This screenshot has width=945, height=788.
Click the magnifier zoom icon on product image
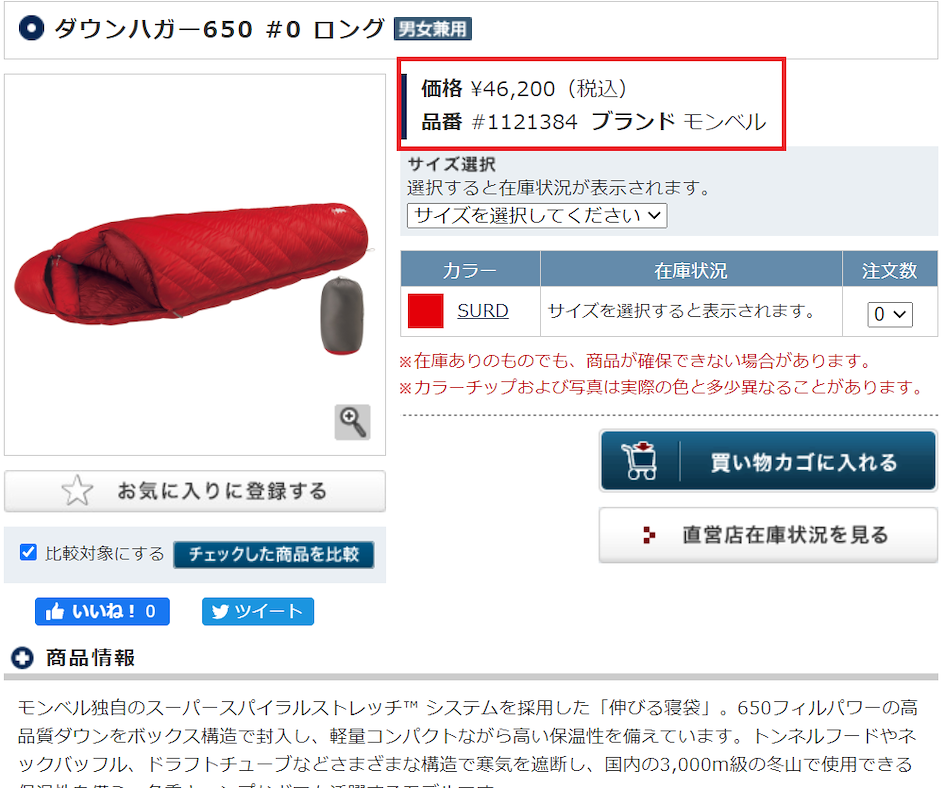(x=353, y=421)
